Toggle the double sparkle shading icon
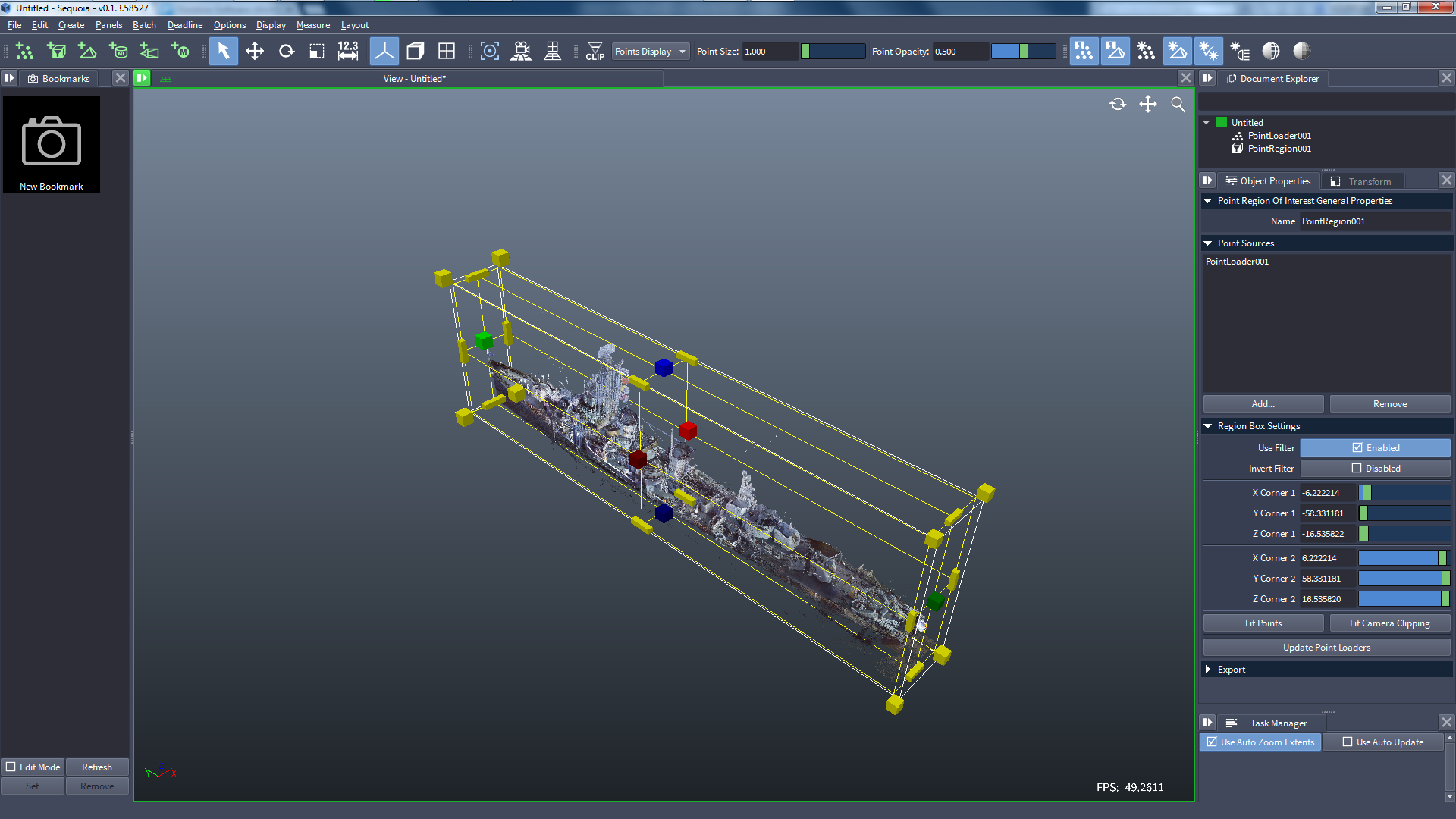This screenshot has height=819, width=1456. click(x=1208, y=51)
